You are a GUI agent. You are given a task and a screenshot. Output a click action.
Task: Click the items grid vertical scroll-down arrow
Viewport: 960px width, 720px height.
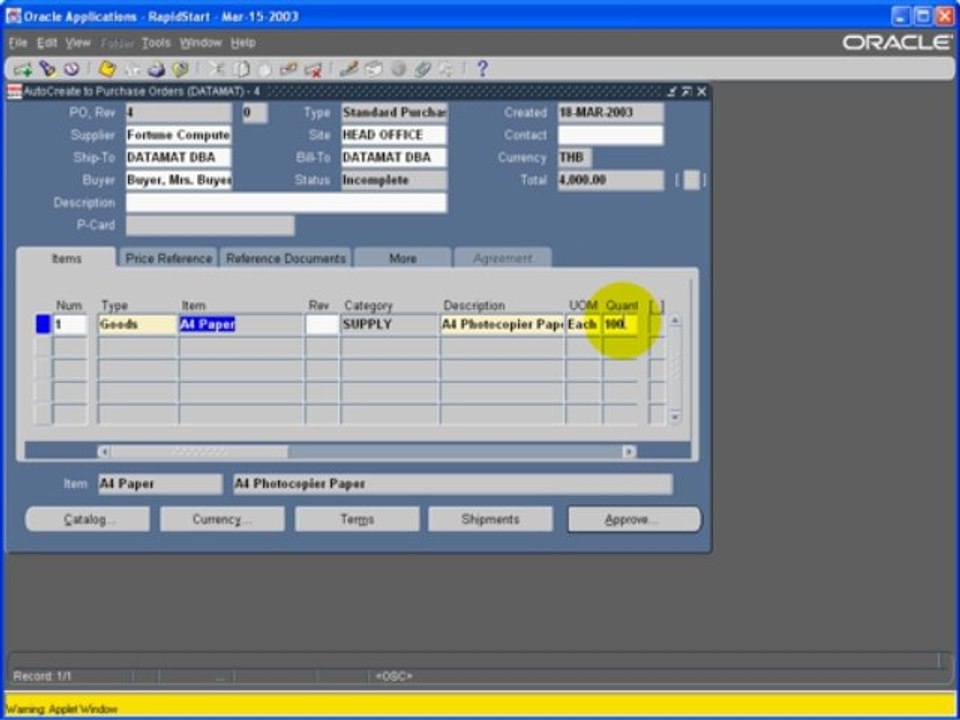coord(675,417)
